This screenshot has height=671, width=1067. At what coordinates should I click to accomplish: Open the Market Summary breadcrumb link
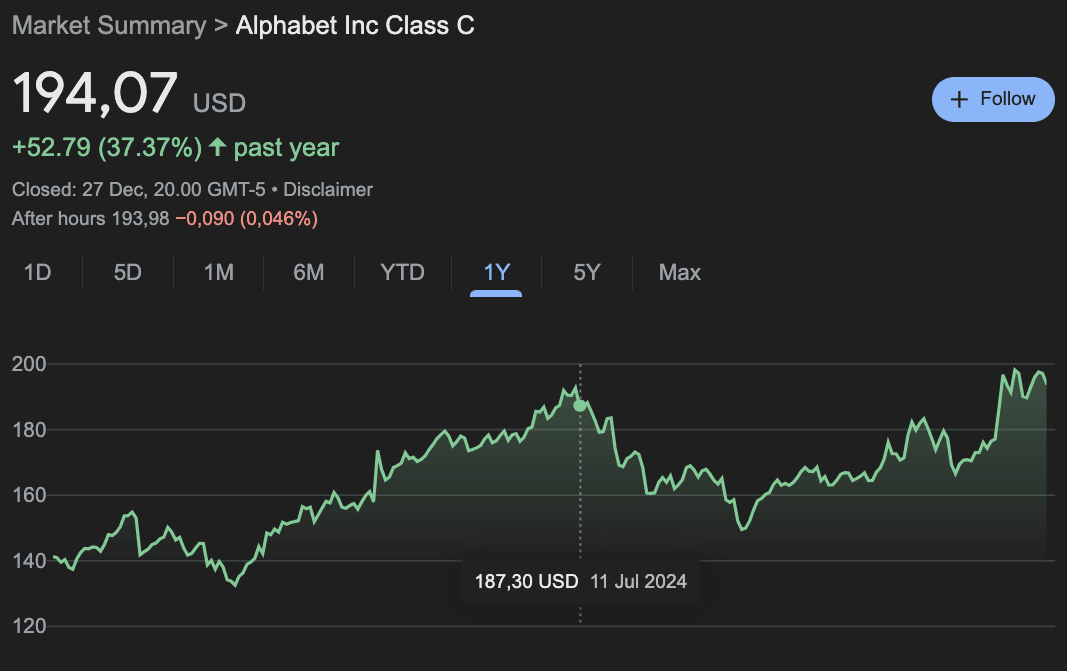(108, 25)
